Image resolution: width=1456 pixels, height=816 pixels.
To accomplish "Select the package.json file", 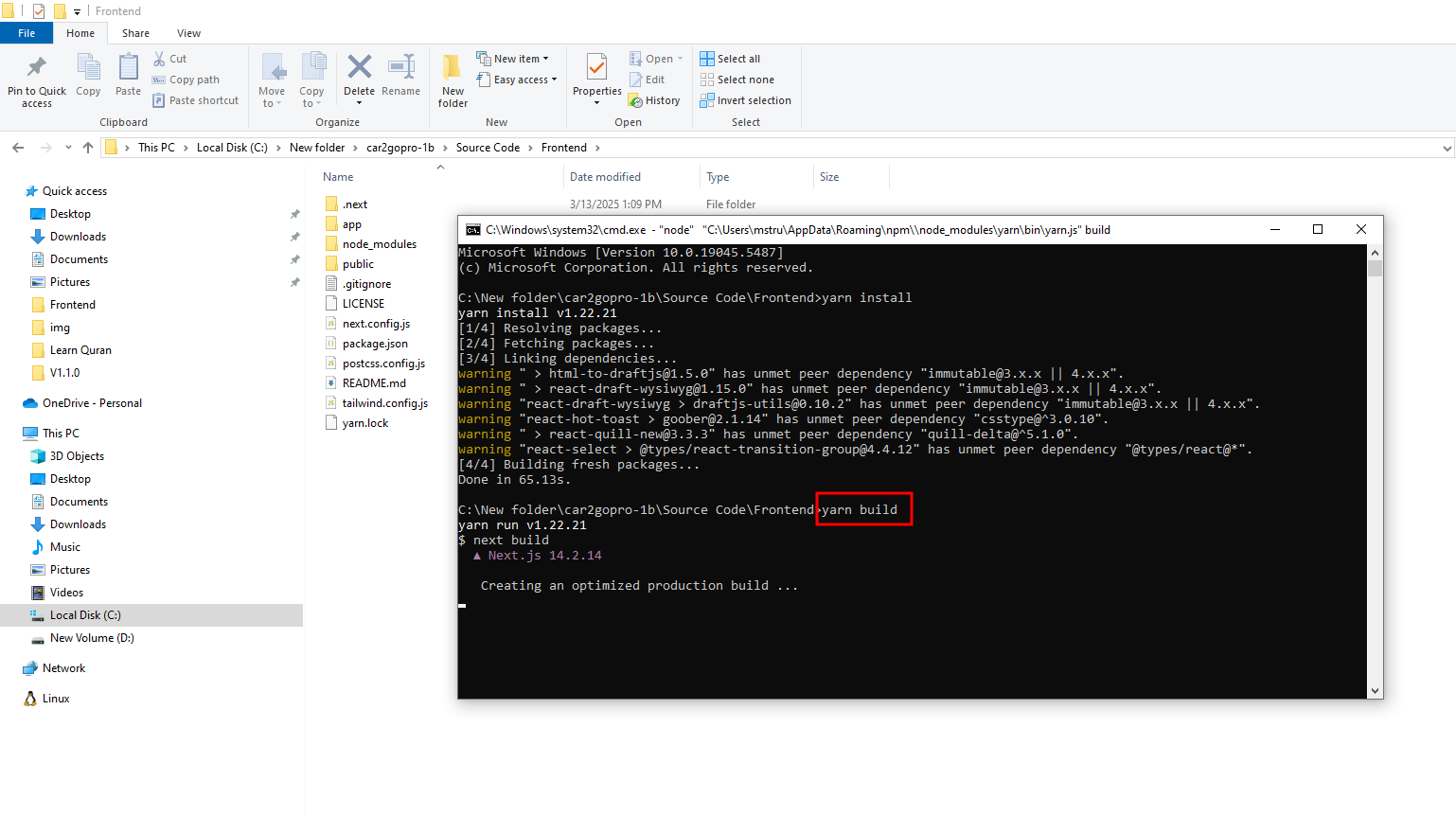I will (375, 344).
